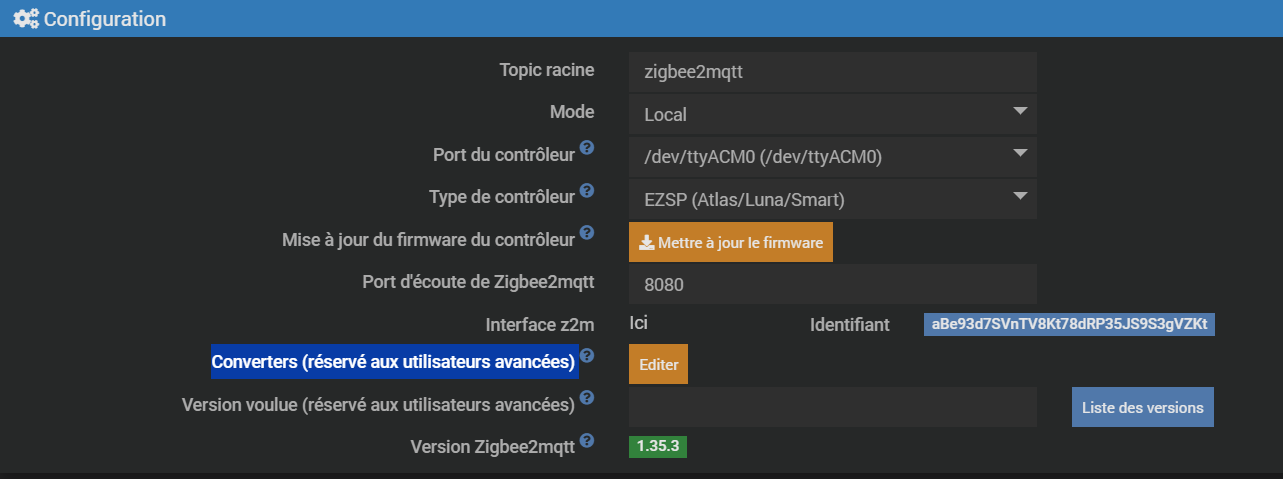Click the identifier key badge
The width and height of the screenshot is (1283, 479).
(x=1070, y=324)
